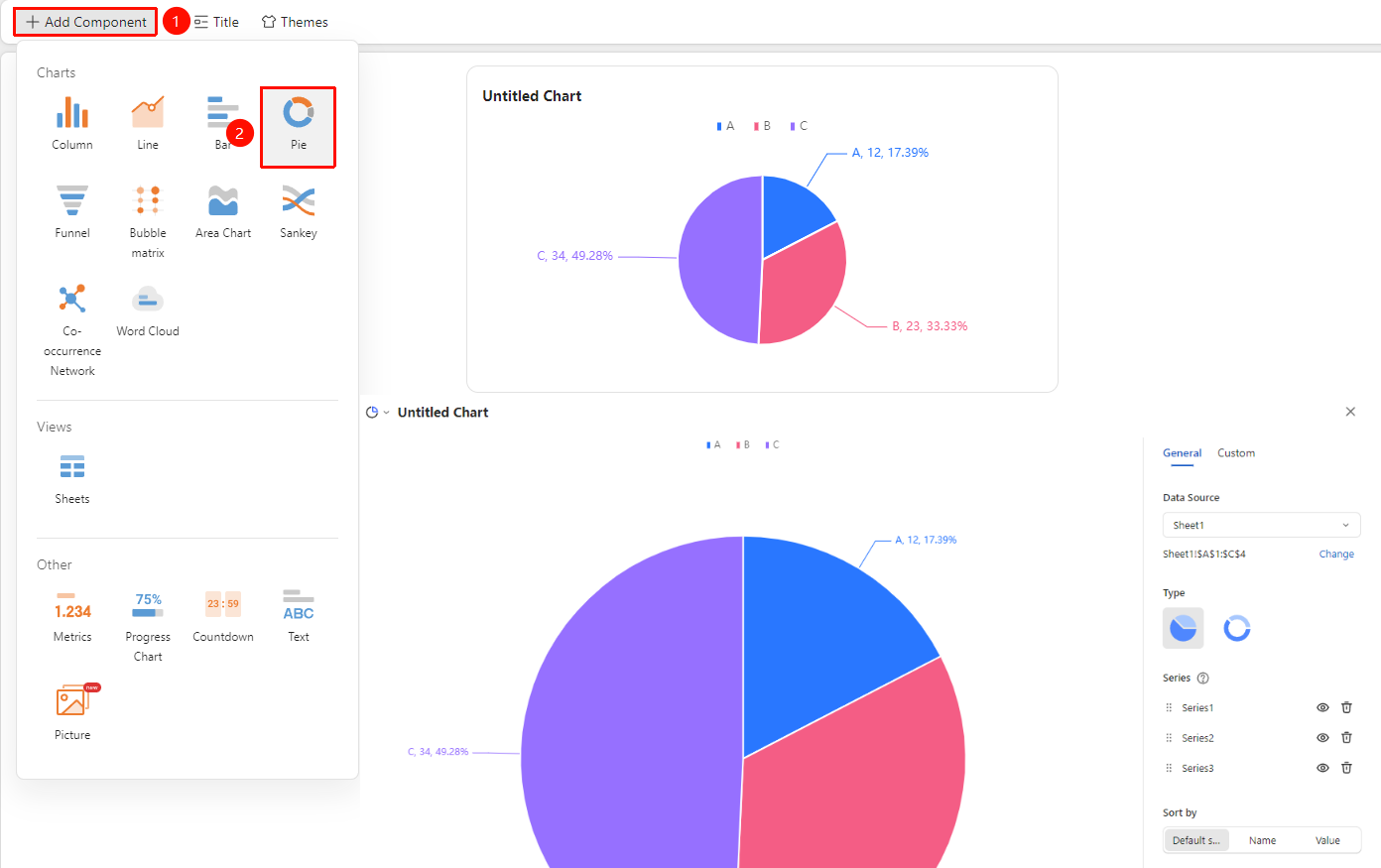1381x868 pixels.
Task: Add a Co-occurrence Network chart
Action: (x=72, y=329)
